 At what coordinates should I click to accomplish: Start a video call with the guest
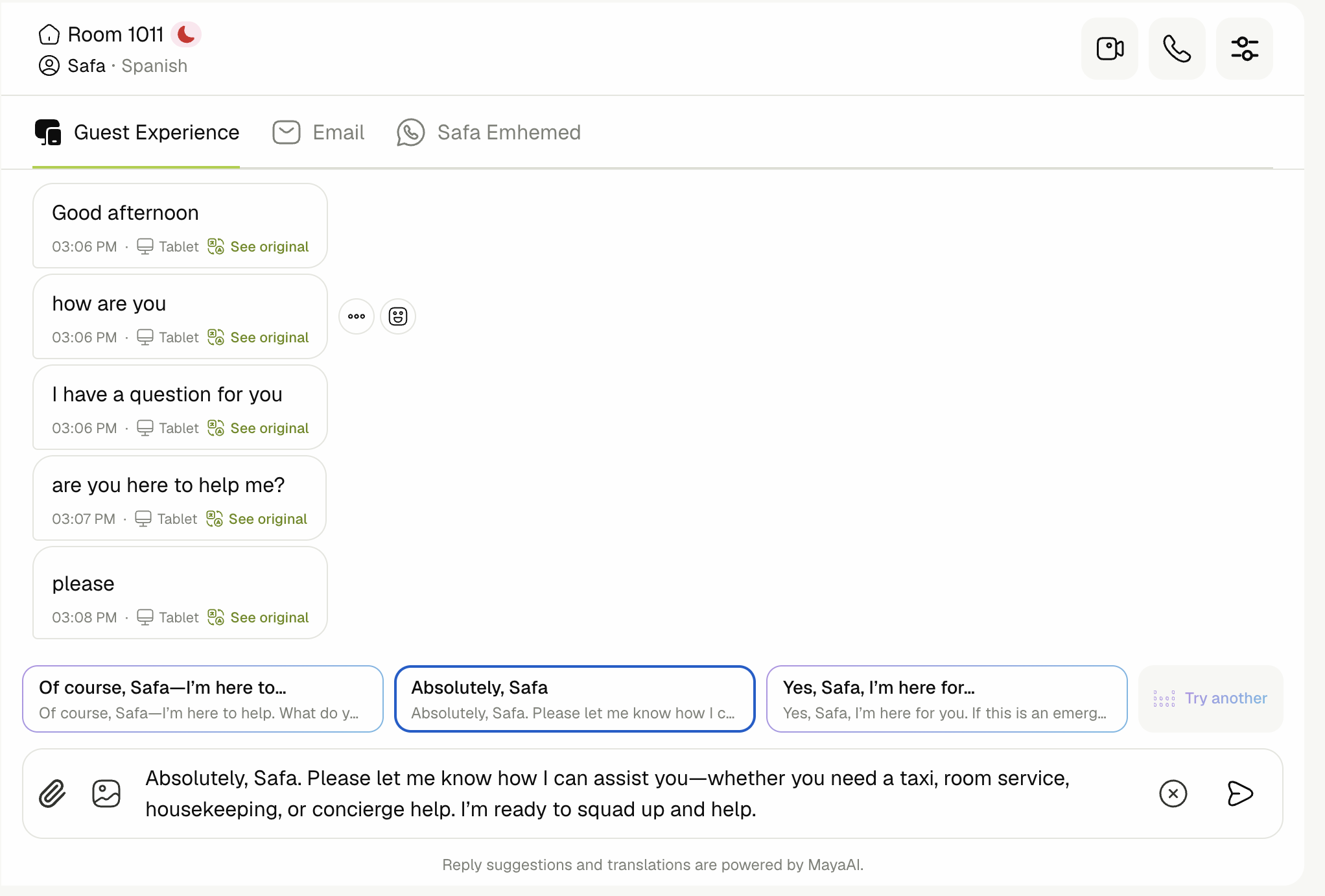(1110, 49)
